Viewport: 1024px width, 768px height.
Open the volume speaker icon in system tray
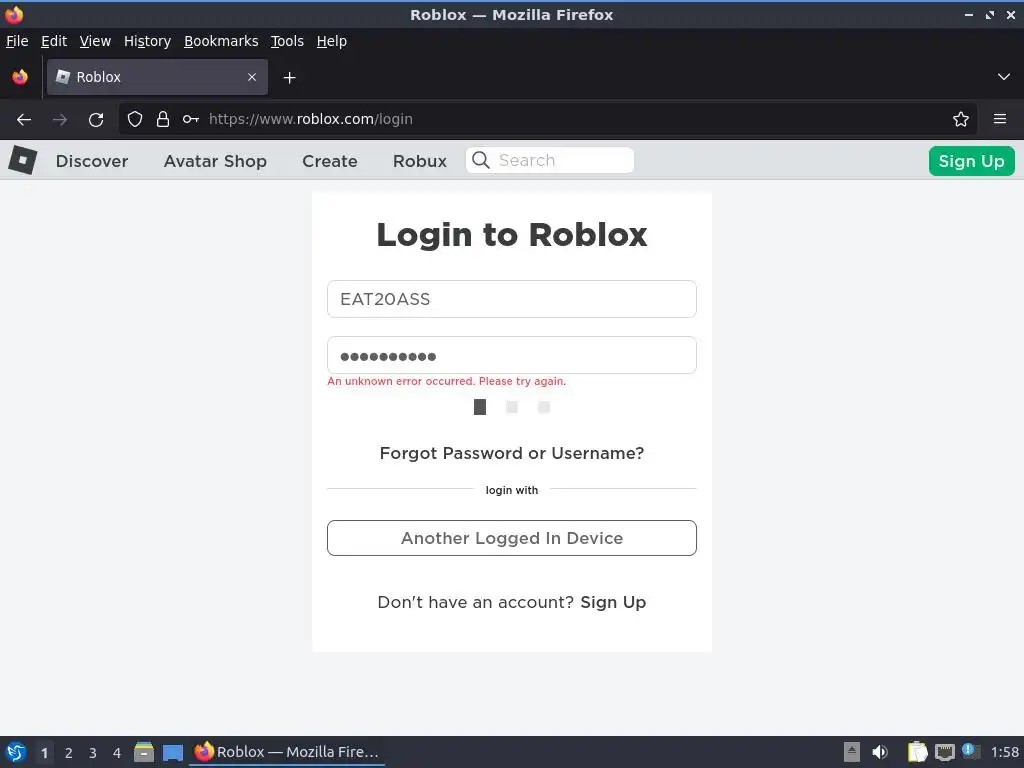point(880,752)
